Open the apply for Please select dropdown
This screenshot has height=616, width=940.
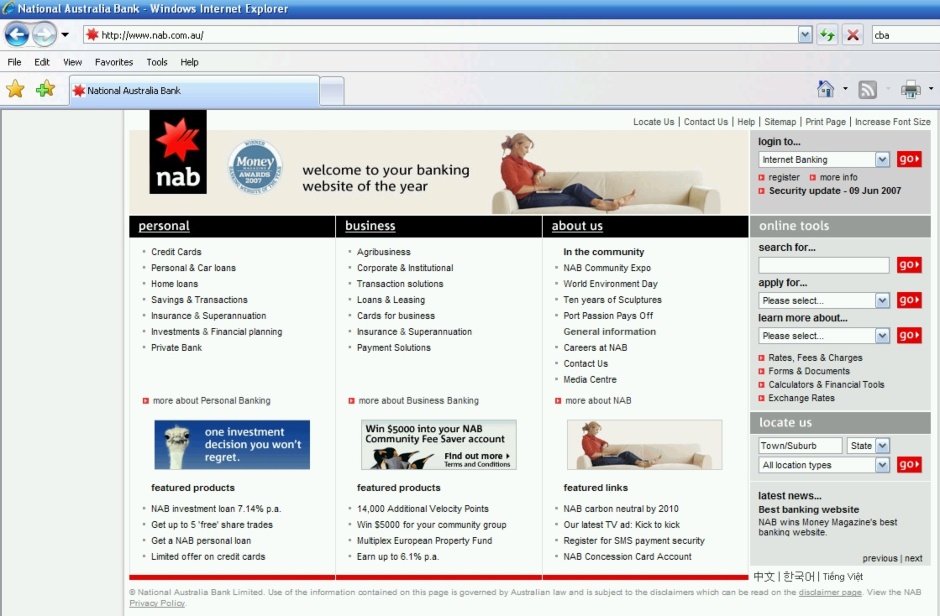pyautogui.click(x=882, y=300)
